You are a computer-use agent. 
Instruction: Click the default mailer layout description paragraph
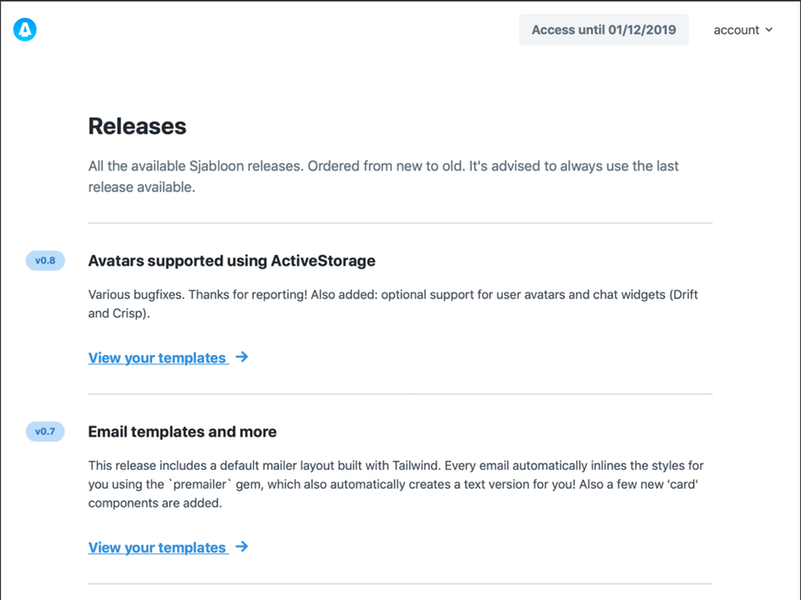396,484
